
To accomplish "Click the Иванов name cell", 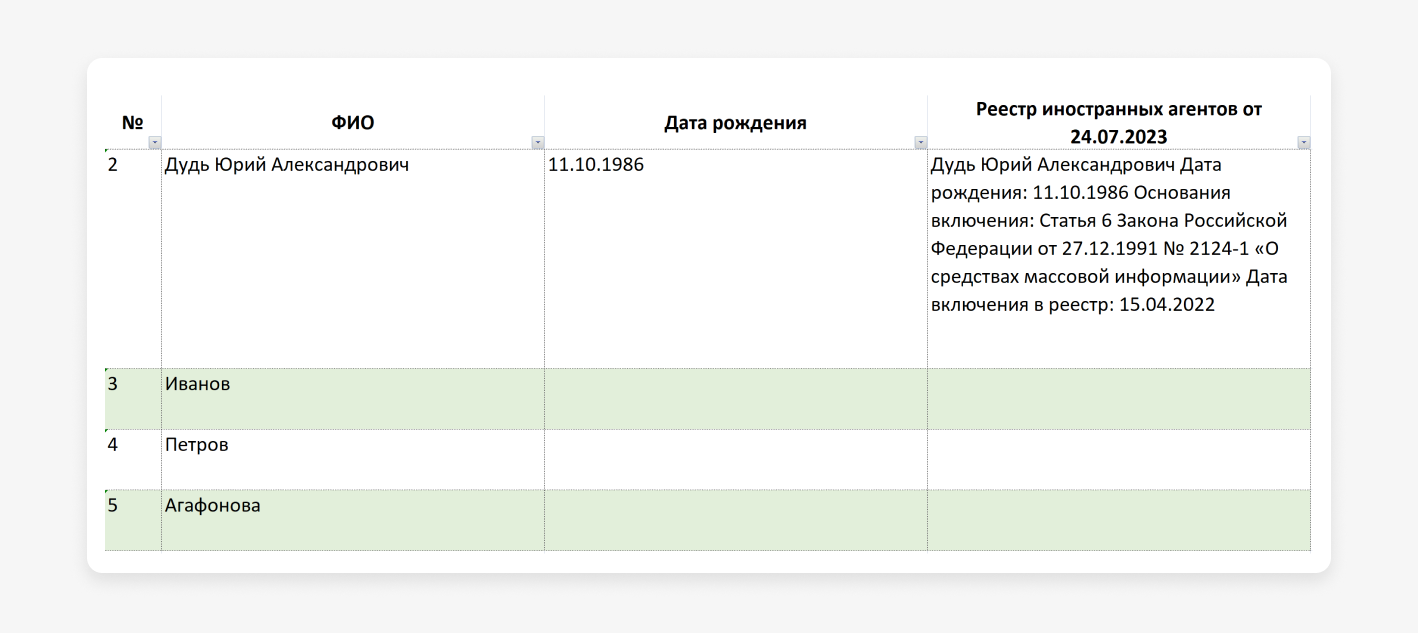I will [197, 384].
